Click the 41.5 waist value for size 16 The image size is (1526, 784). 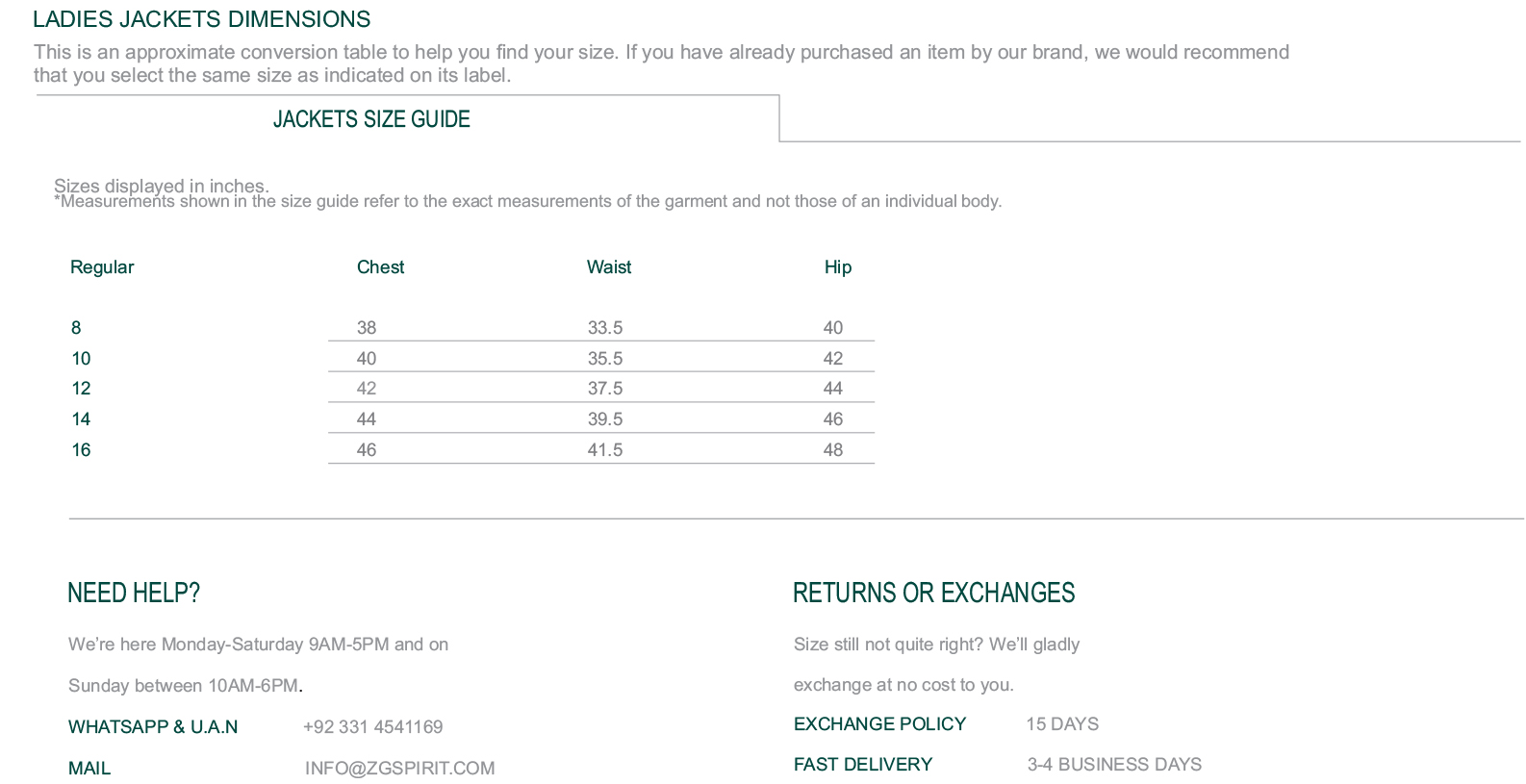coord(605,450)
